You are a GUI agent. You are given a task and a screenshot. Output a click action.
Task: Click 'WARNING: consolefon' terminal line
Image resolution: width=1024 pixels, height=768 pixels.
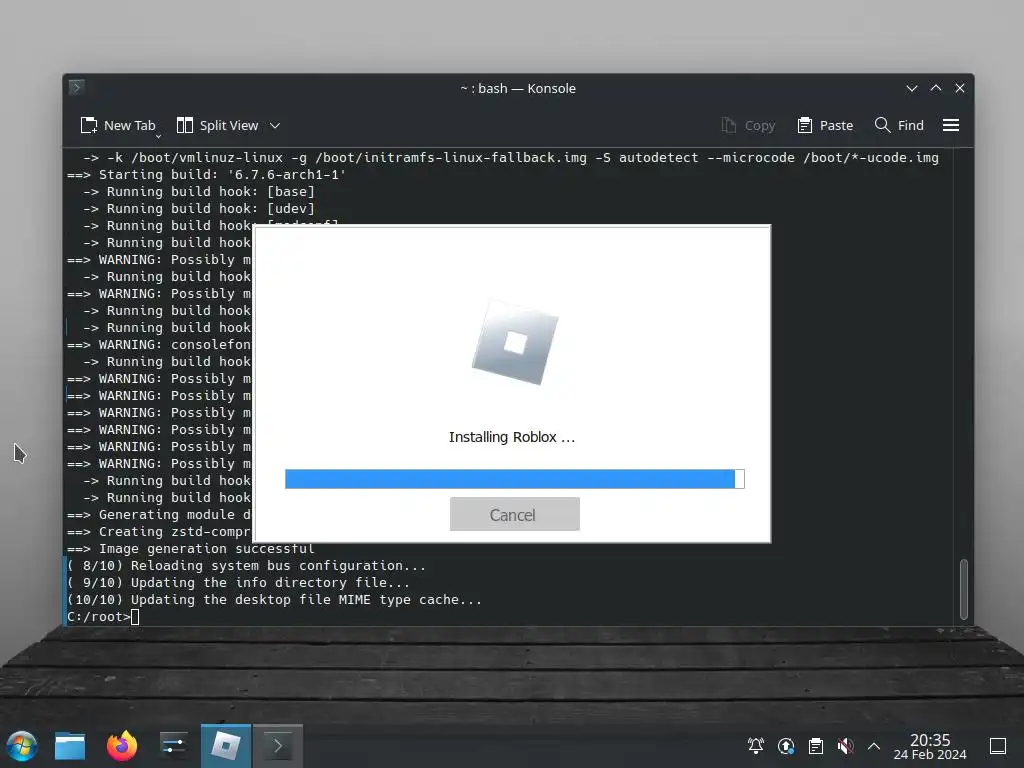pyautogui.click(x=159, y=344)
